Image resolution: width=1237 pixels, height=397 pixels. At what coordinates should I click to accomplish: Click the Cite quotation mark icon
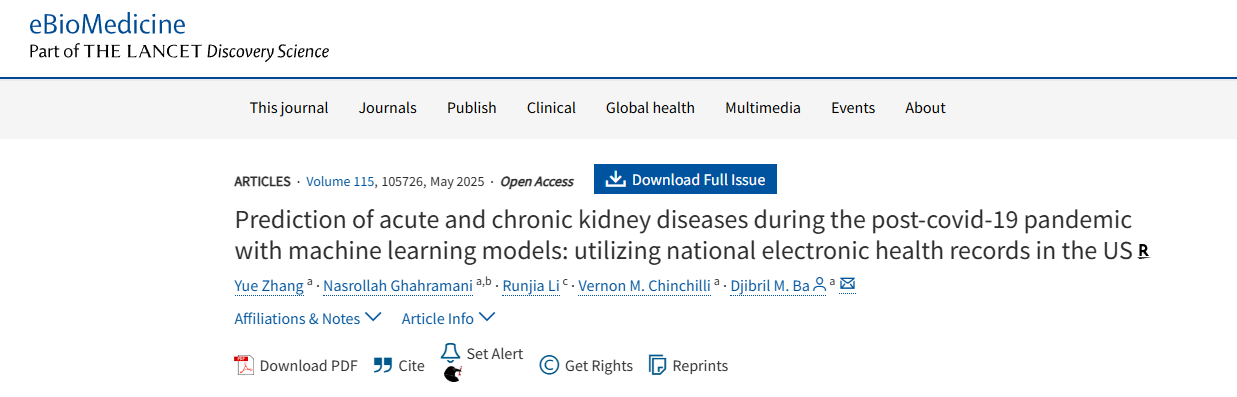(x=382, y=365)
